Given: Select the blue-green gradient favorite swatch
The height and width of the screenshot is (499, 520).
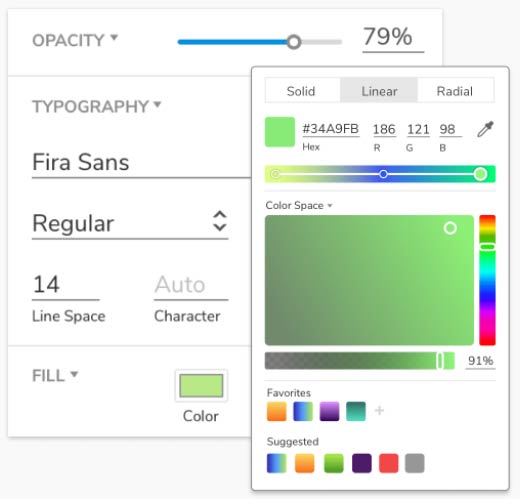Looking at the screenshot, I should coord(303,411).
